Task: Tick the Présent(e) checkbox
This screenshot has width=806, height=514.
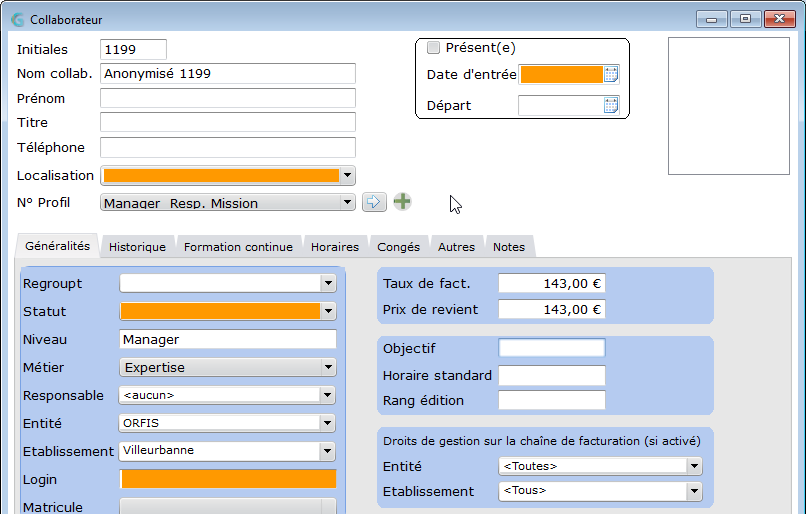Action: pyautogui.click(x=433, y=48)
